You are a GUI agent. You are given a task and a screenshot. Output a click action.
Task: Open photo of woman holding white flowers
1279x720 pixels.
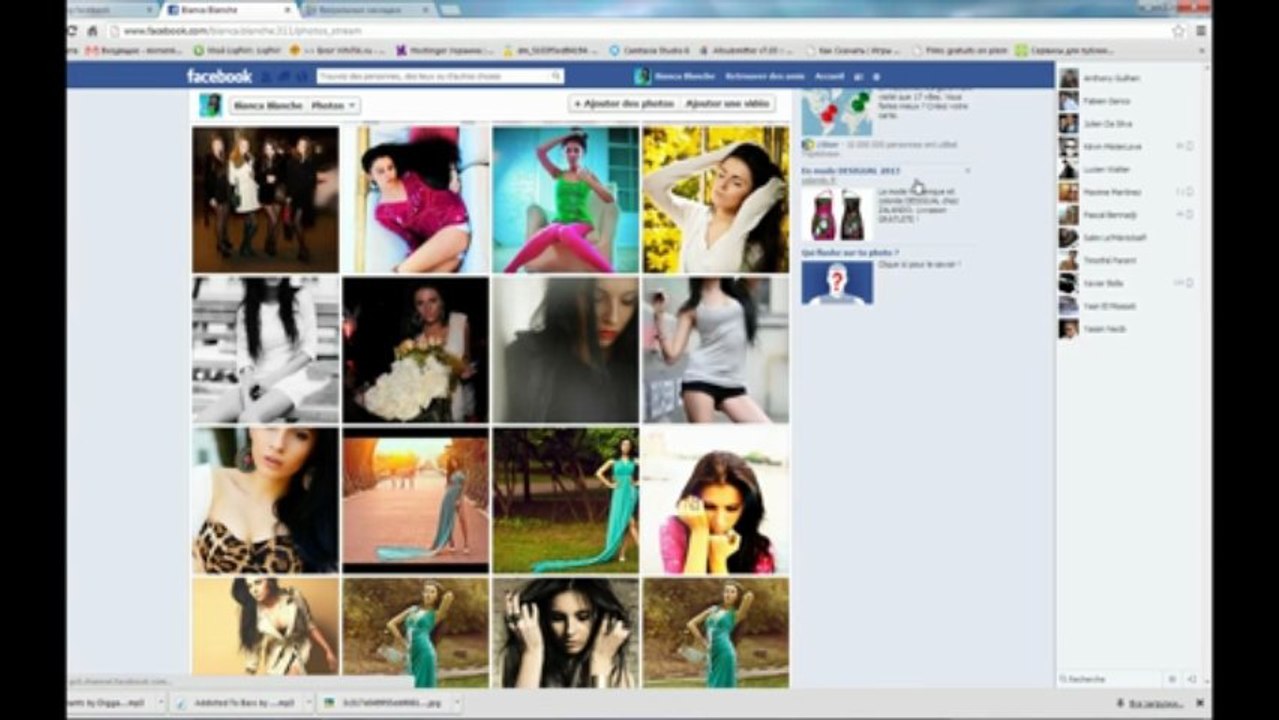415,350
